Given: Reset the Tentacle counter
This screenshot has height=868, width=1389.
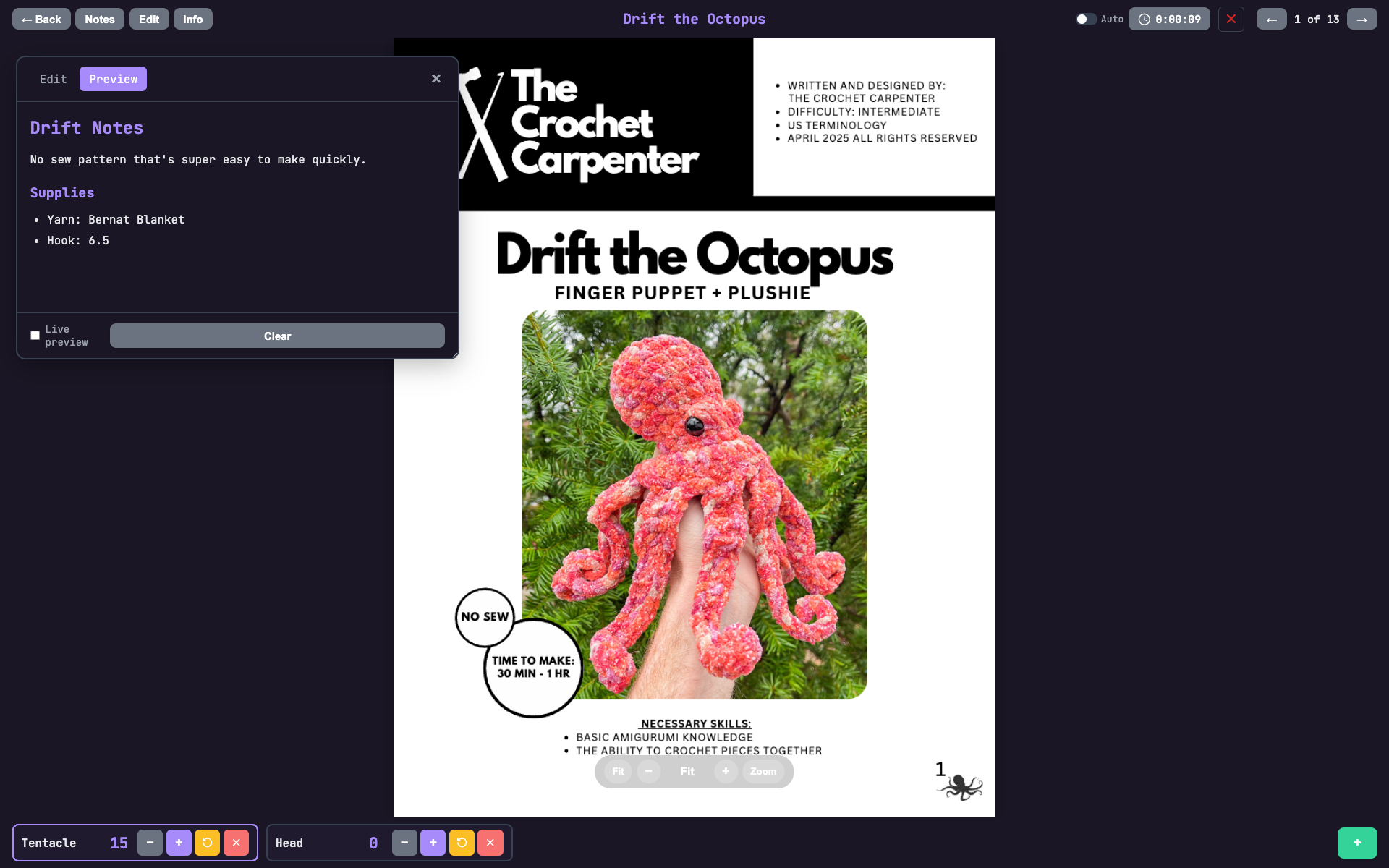Looking at the screenshot, I should tap(207, 843).
